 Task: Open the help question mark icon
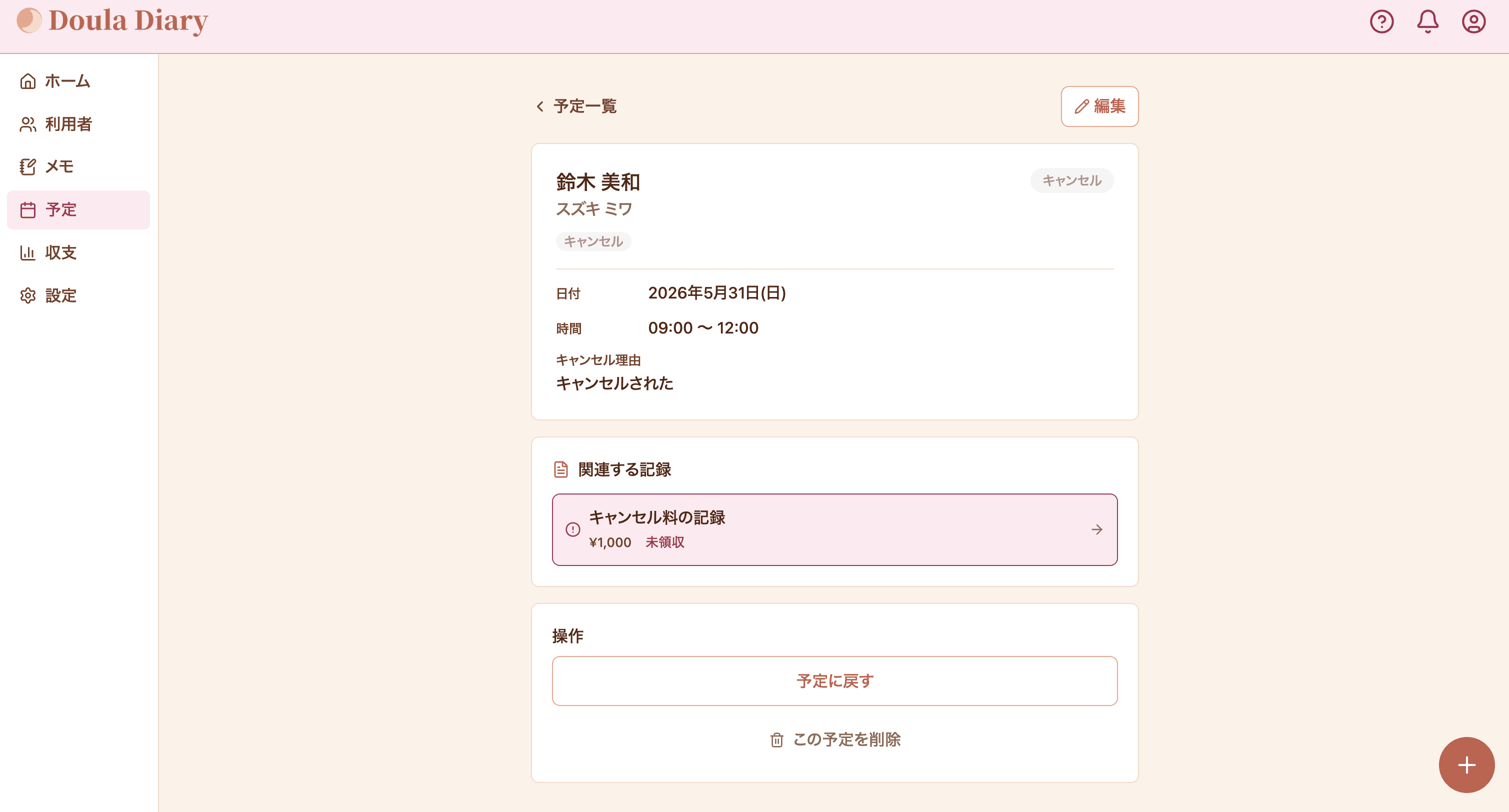click(1381, 21)
